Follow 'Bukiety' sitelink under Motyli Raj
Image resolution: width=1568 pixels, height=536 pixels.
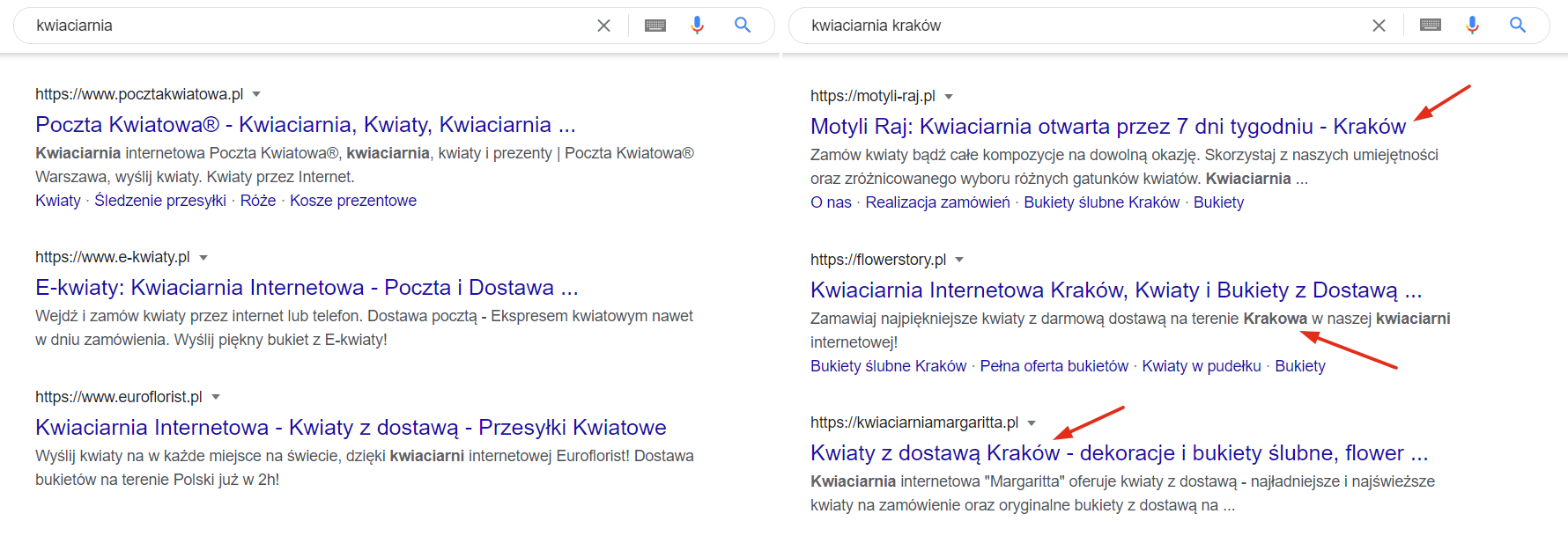(x=1218, y=202)
